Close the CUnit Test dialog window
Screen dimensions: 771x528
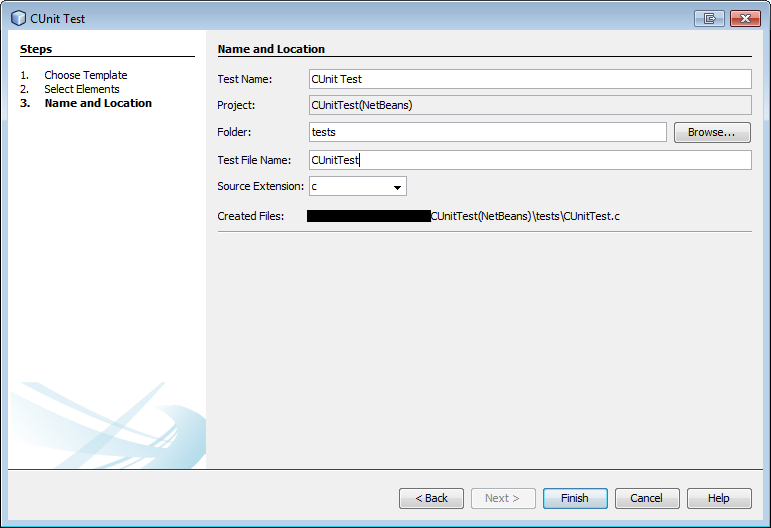coord(744,18)
